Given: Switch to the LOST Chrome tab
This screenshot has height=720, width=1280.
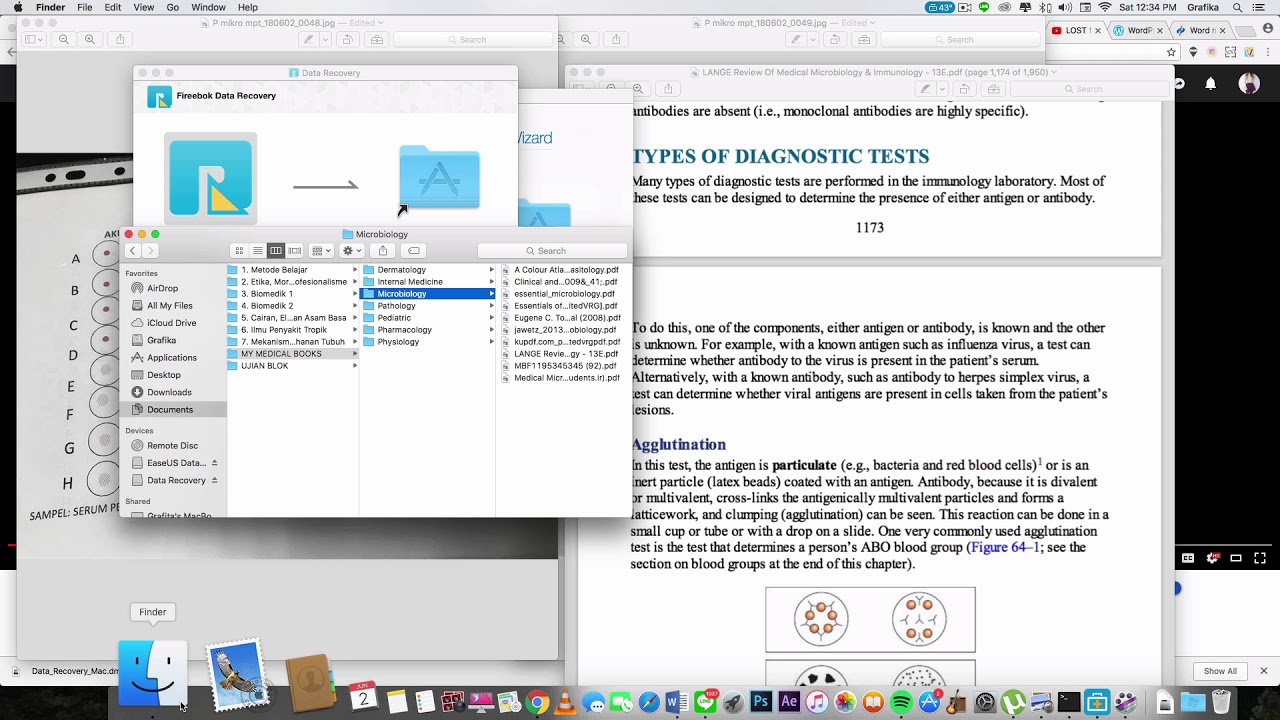Looking at the screenshot, I should point(1076,30).
